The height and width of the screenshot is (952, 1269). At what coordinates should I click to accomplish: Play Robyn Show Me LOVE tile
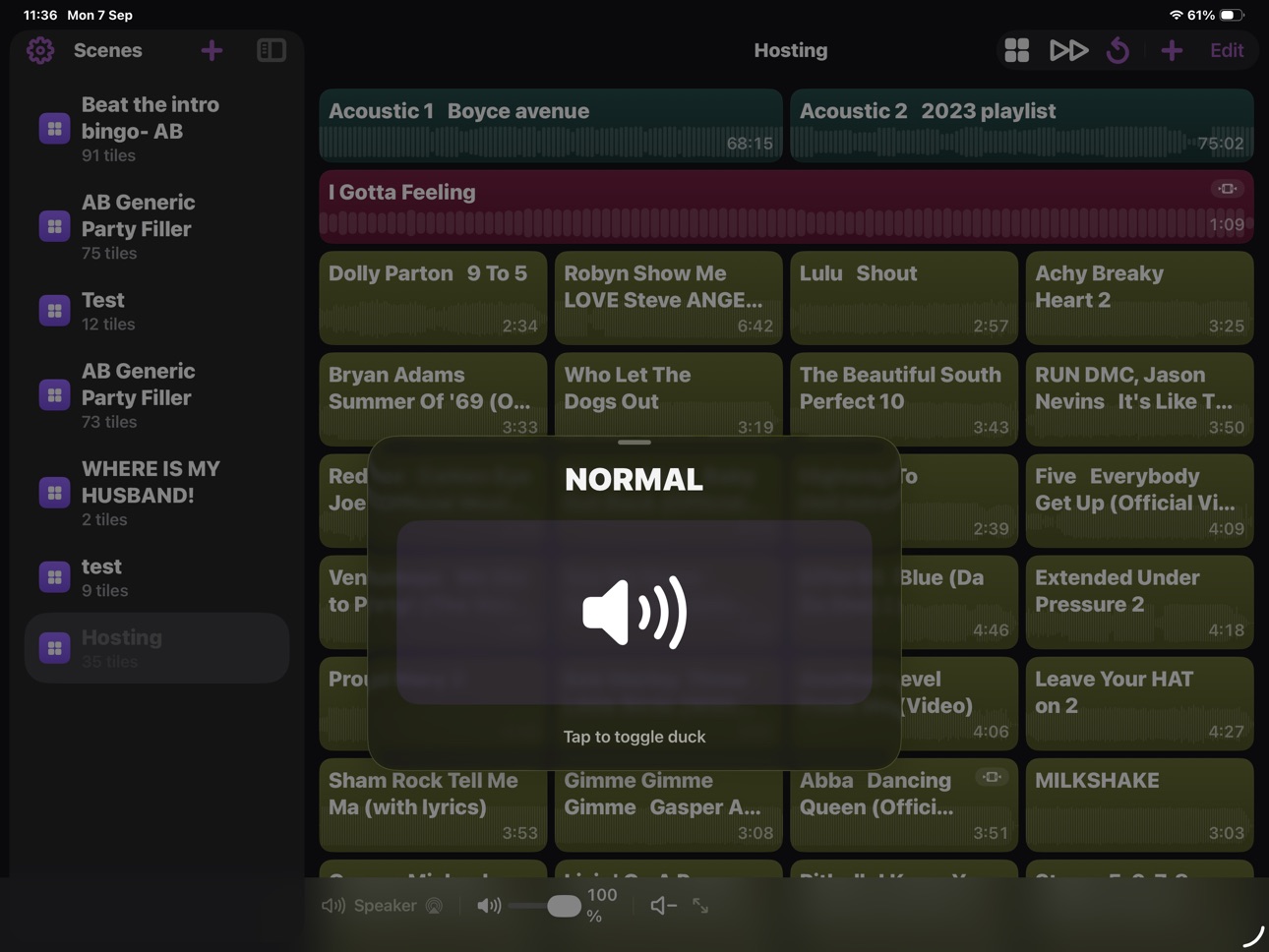(669, 298)
